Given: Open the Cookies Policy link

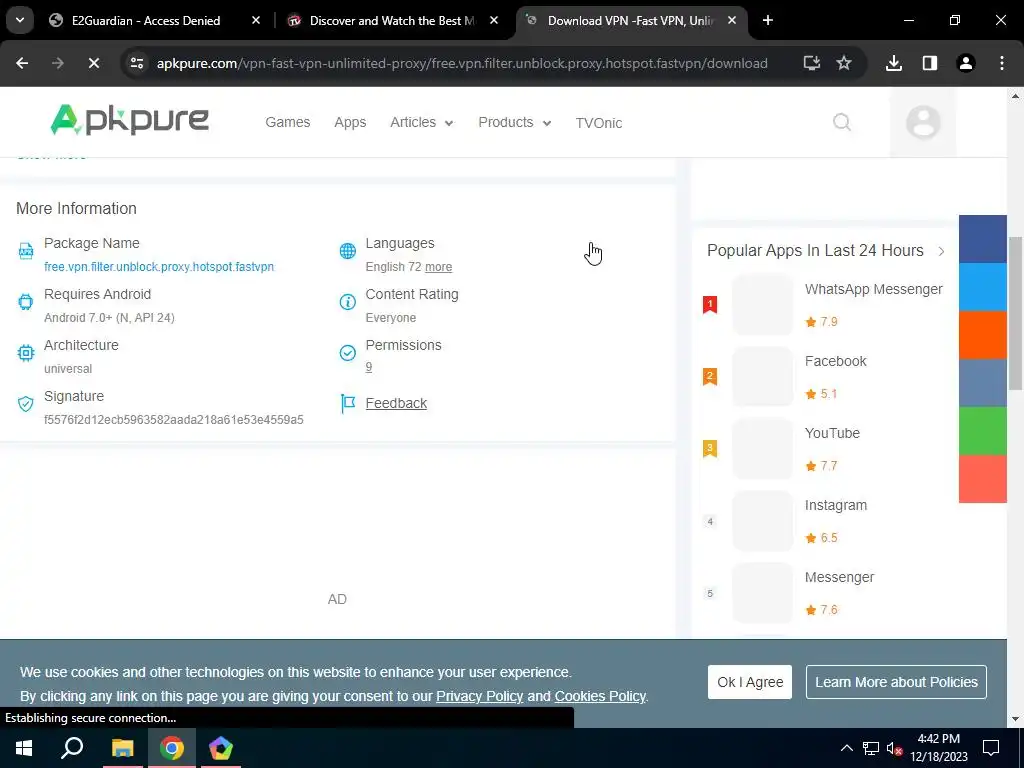Looking at the screenshot, I should click(600, 696).
